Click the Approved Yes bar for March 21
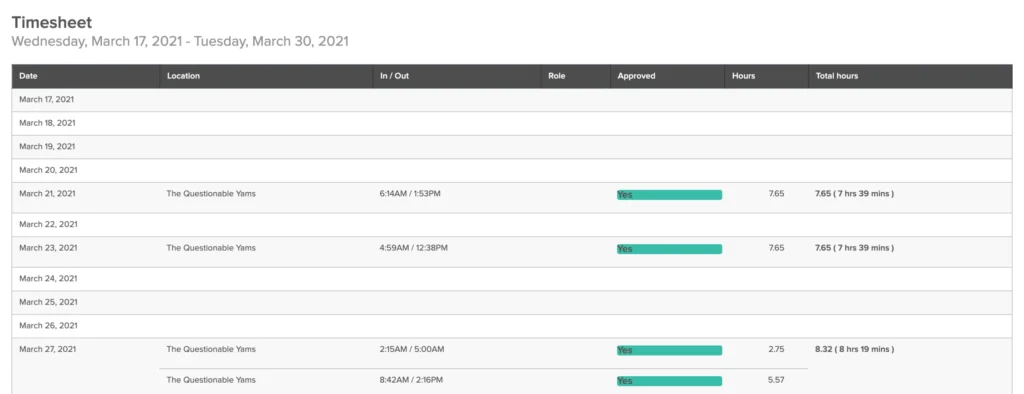 [669, 195]
